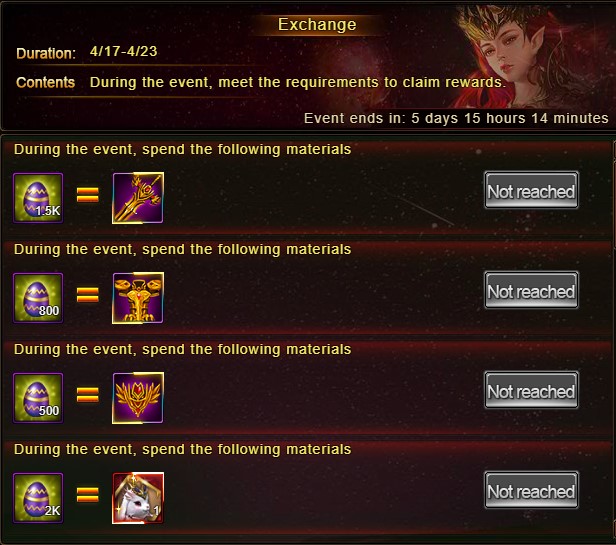Click the Event ends in countdown text

coord(456,118)
